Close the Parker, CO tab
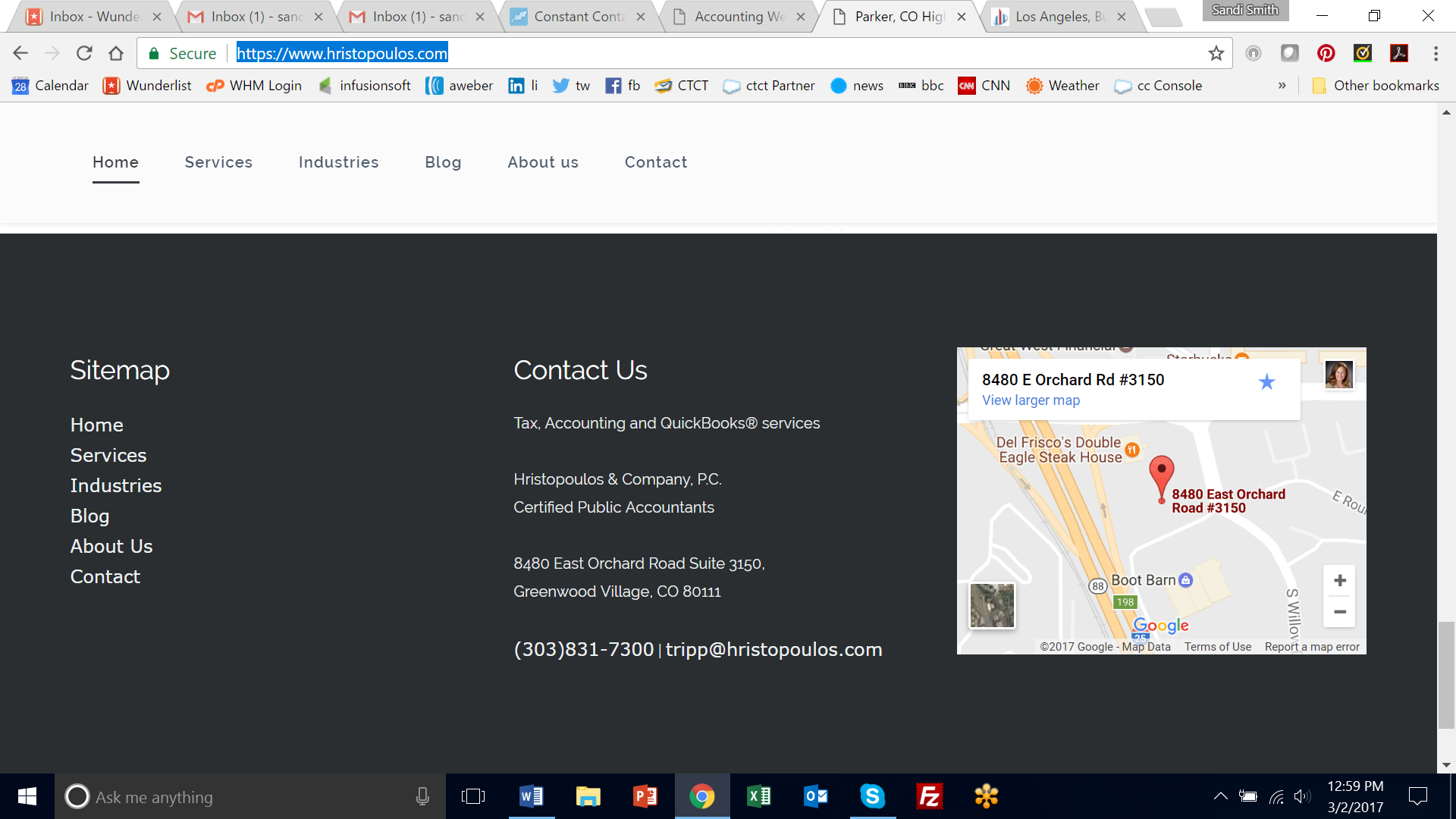The width and height of the screenshot is (1456, 819). click(962, 17)
